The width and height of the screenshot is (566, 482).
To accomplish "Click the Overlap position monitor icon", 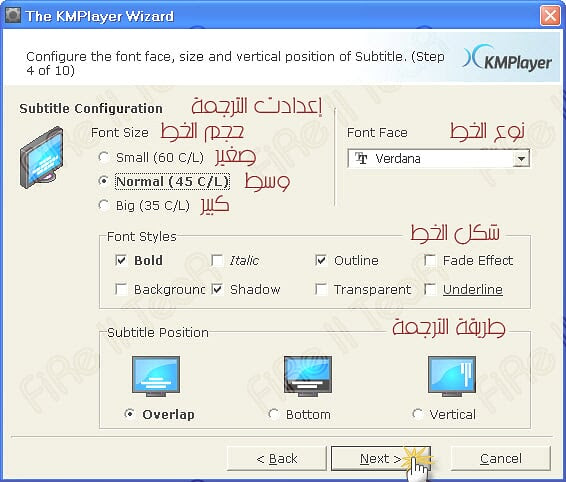I will pos(156,377).
